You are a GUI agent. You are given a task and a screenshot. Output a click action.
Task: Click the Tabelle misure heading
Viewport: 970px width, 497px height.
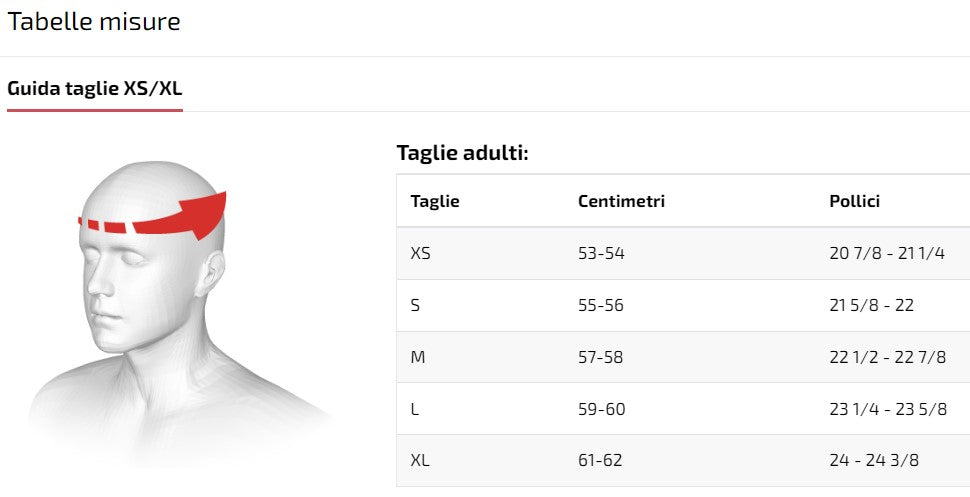[x=94, y=21]
